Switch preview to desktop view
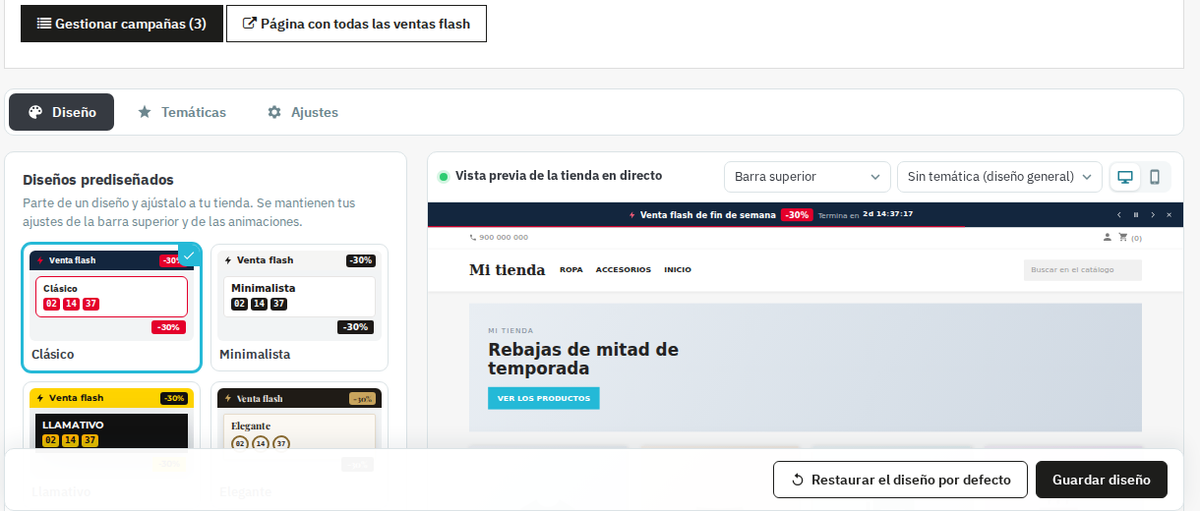Viewport: 1200px width, 511px height. pyautogui.click(x=1125, y=177)
